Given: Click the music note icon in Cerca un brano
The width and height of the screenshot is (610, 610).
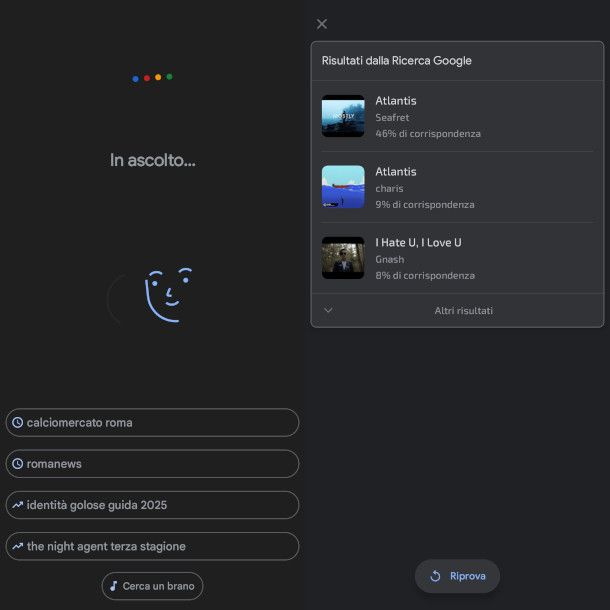Looking at the screenshot, I should [113, 586].
